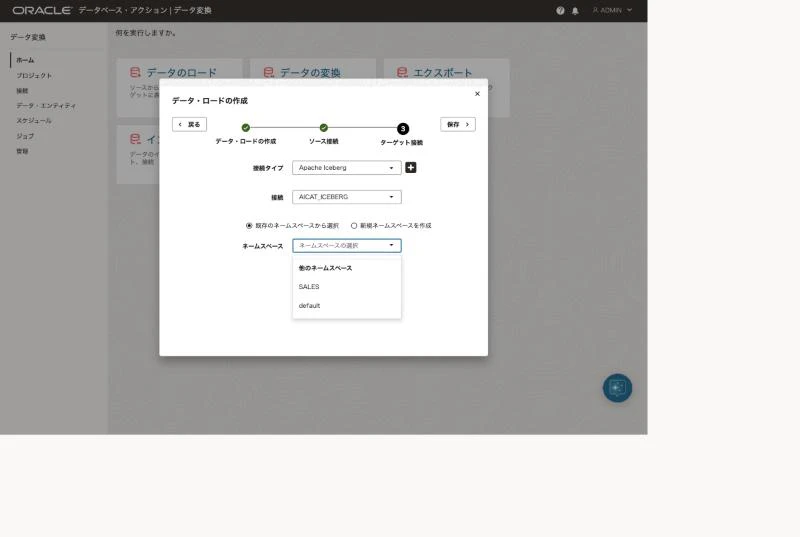This screenshot has width=800, height=537.
Task: Open スケジュール in the sidebar
Action: click(x=34, y=121)
